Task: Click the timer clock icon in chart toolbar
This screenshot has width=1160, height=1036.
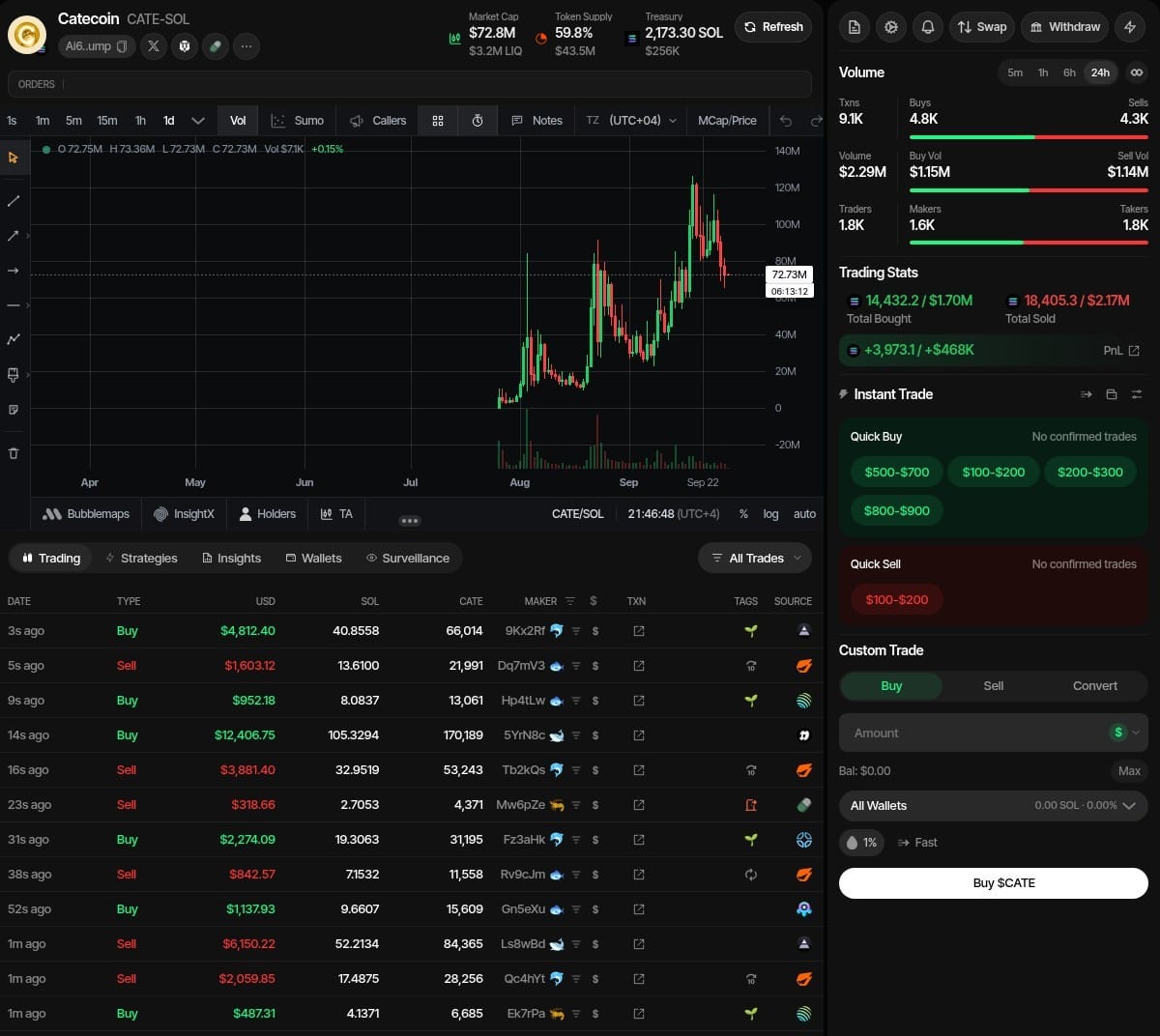Action: (478, 121)
